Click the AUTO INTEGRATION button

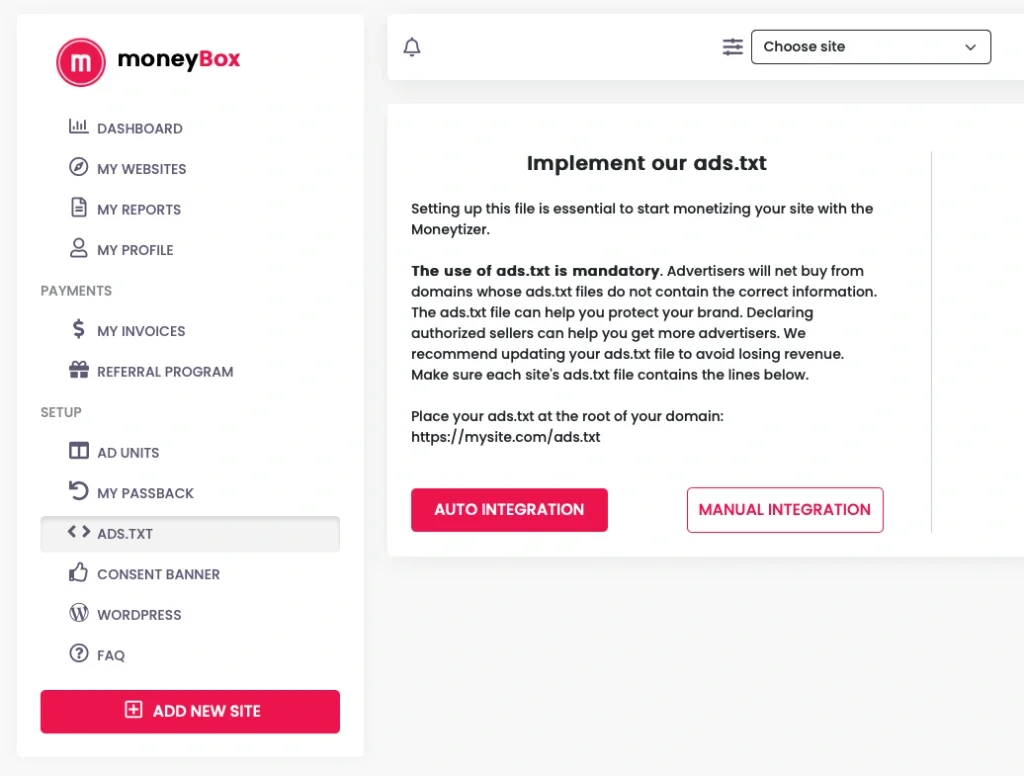pos(509,509)
